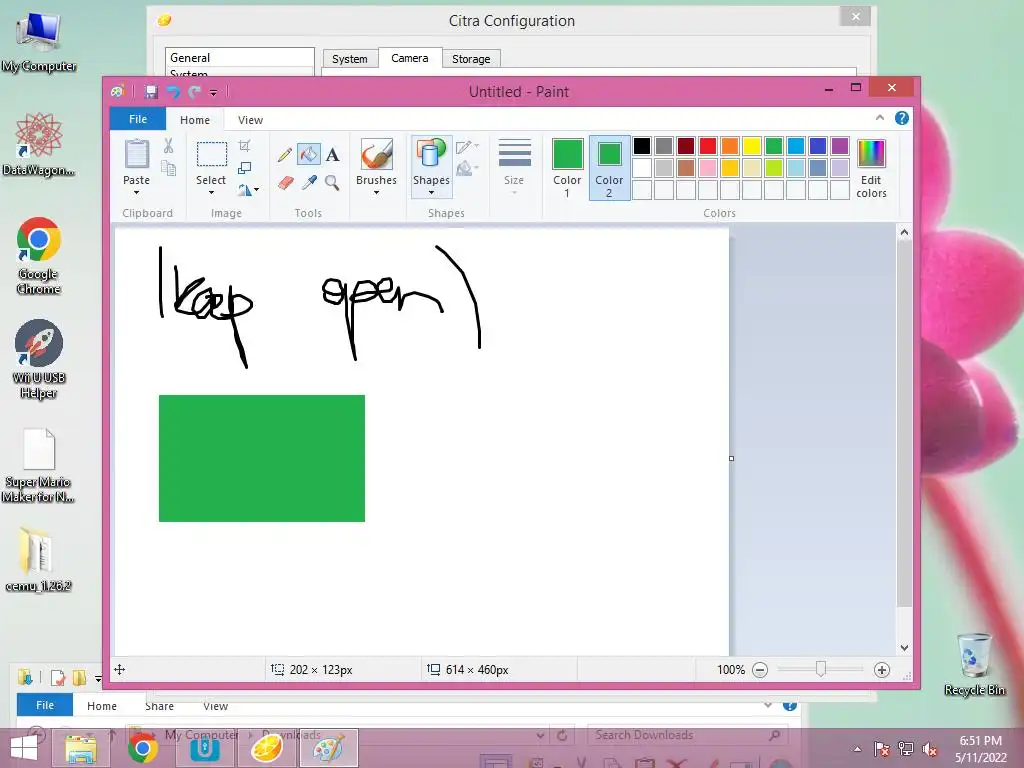
Task: Switch to the View tab in Paint
Action: coord(250,120)
